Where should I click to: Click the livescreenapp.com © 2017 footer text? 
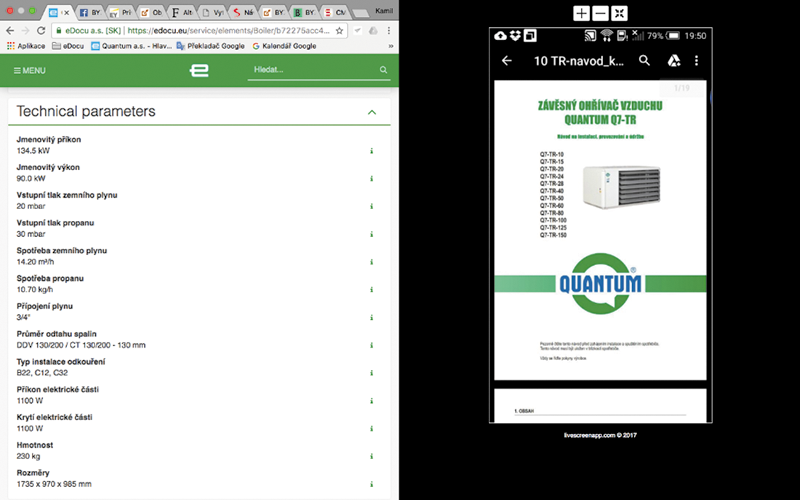(601, 435)
